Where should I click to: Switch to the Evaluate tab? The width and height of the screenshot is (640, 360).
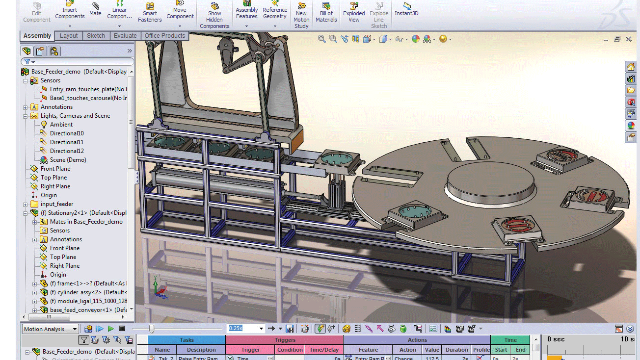(125, 36)
